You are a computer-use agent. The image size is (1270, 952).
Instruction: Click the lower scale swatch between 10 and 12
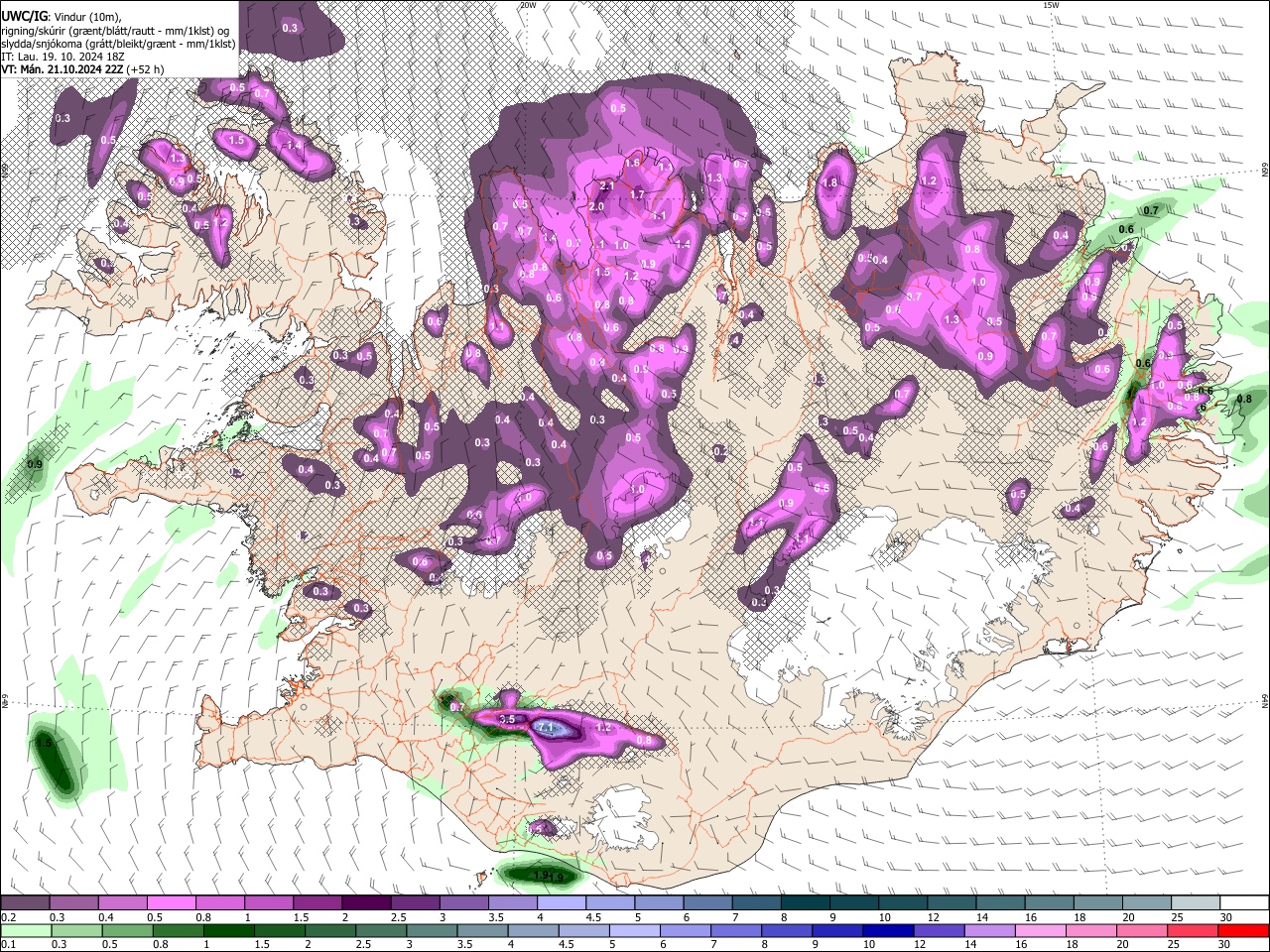click(x=887, y=931)
